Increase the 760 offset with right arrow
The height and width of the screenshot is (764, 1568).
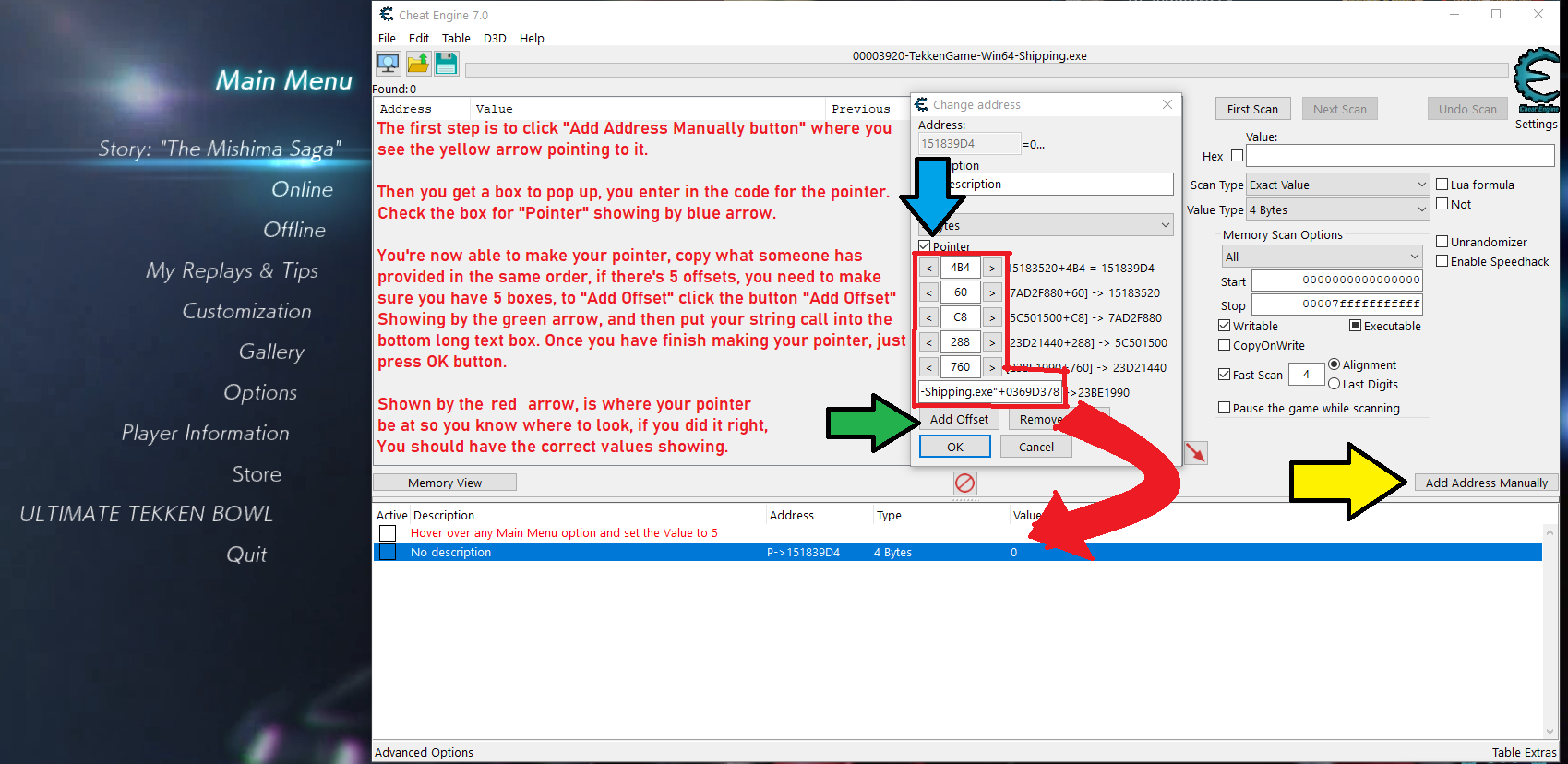click(x=992, y=367)
